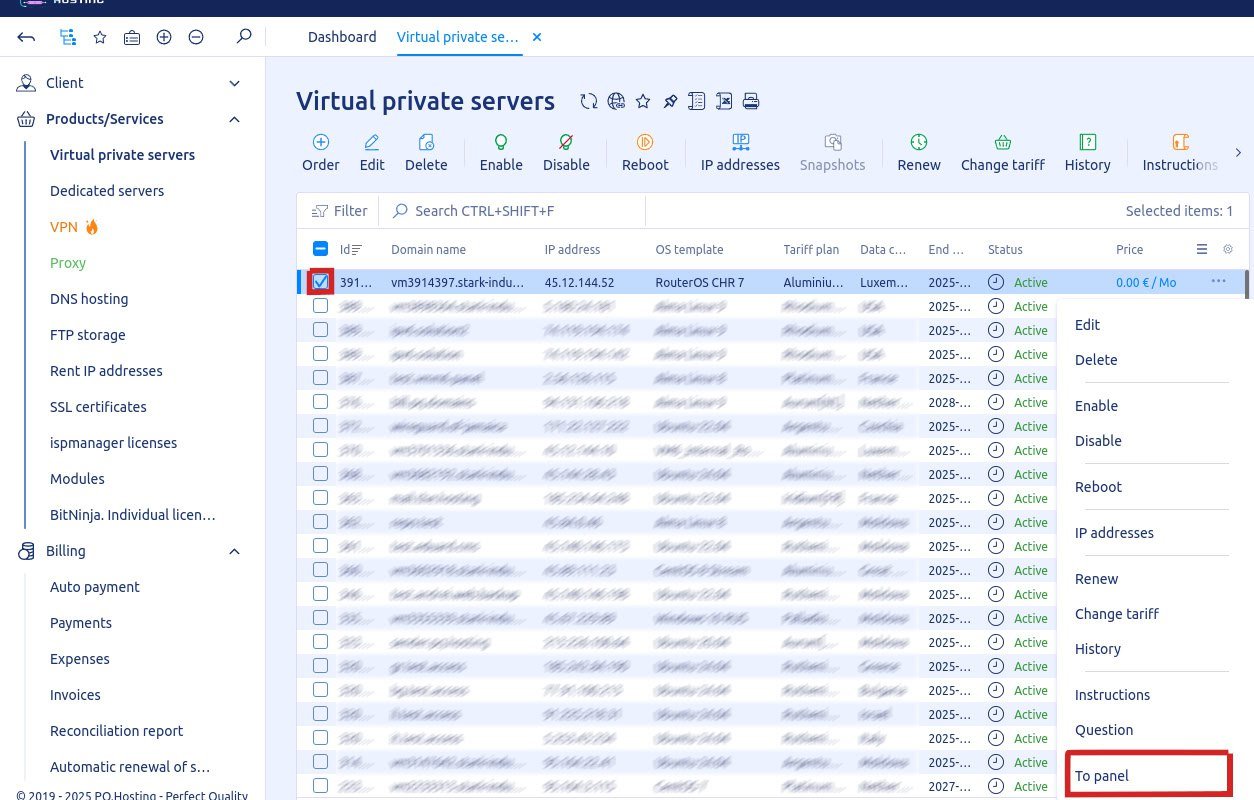Click the Status column header

click(1005, 249)
